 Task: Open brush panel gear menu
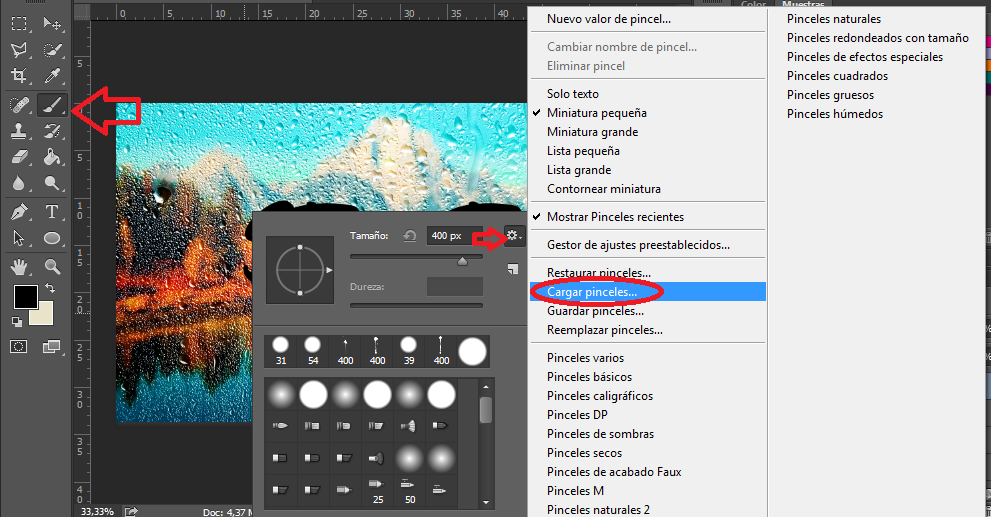[x=514, y=236]
